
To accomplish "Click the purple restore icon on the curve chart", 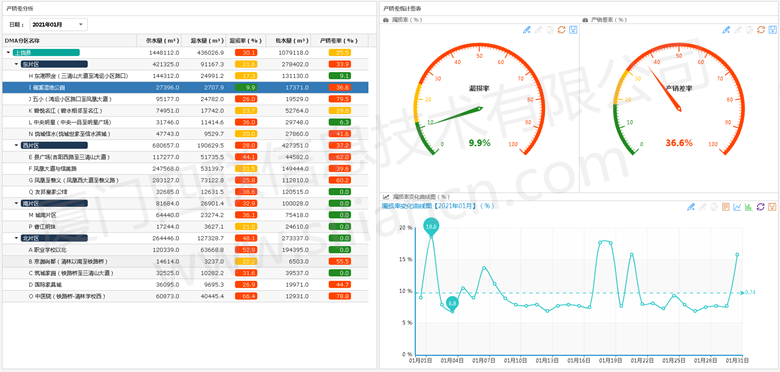I will (760, 207).
